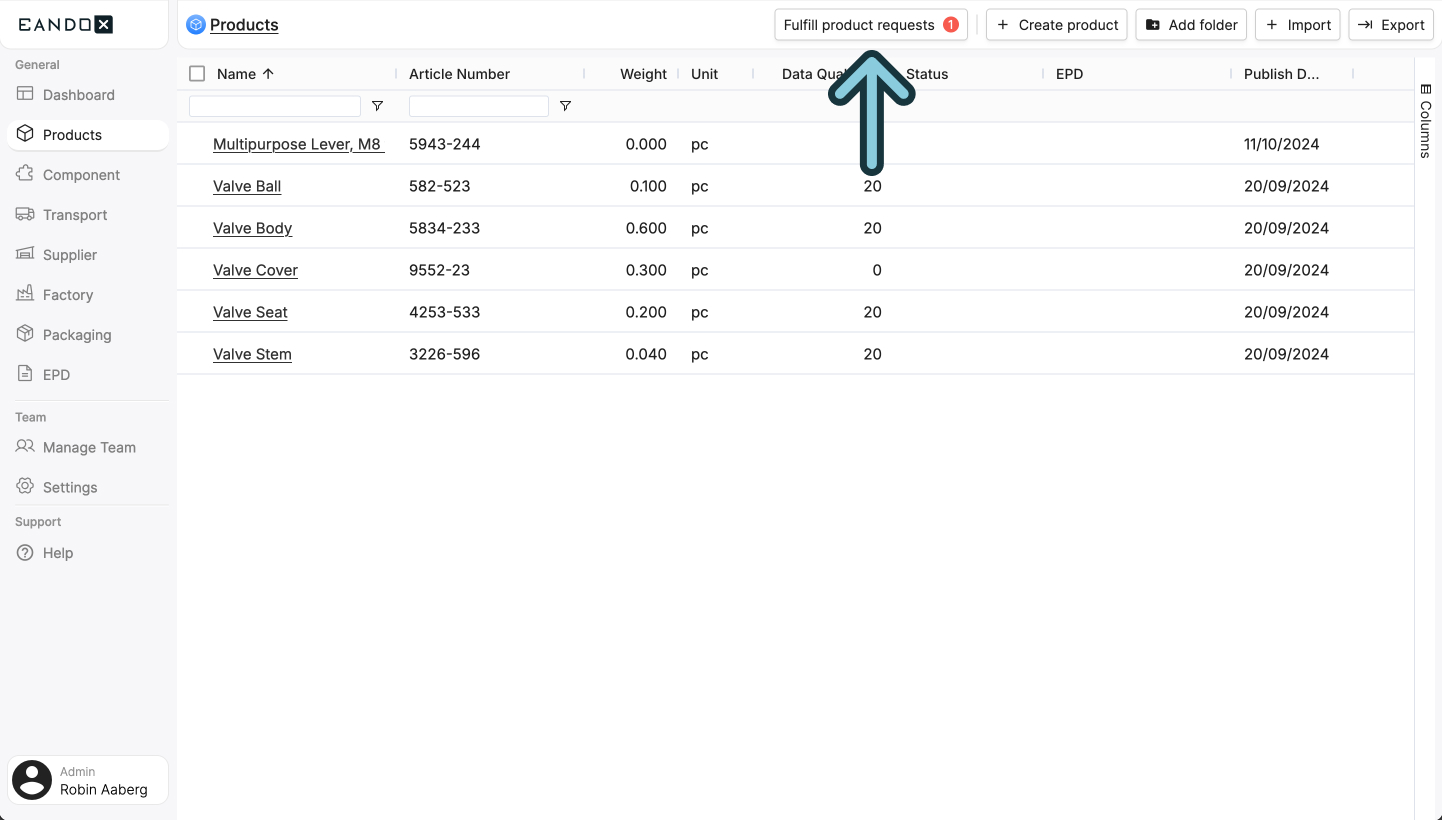The height and width of the screenshot is (820, 1442).
Task: Expand the Robin Aaberg profile panel
Action: tap(87, 780)
